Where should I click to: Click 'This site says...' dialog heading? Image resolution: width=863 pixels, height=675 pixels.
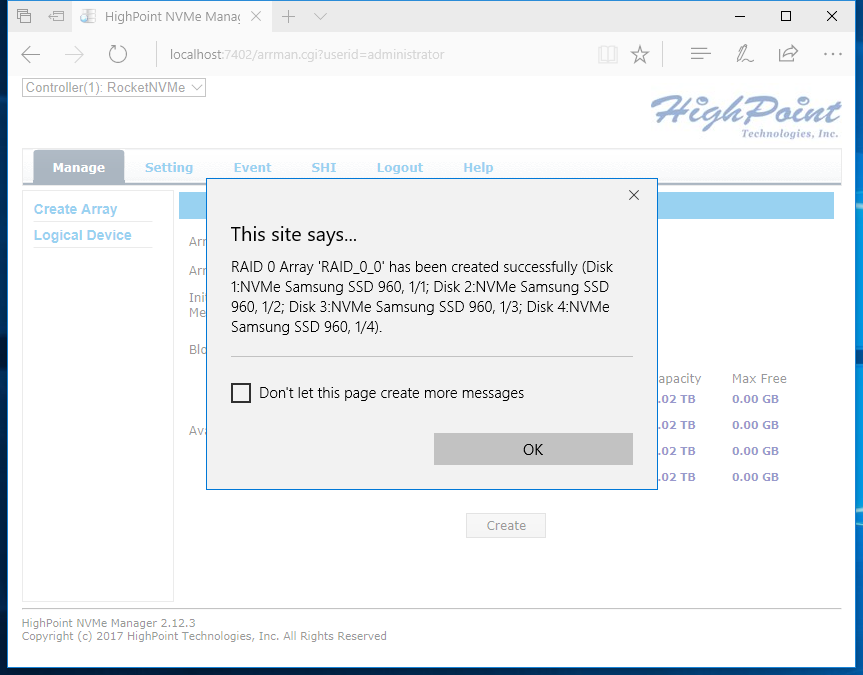tap(294, 235)
